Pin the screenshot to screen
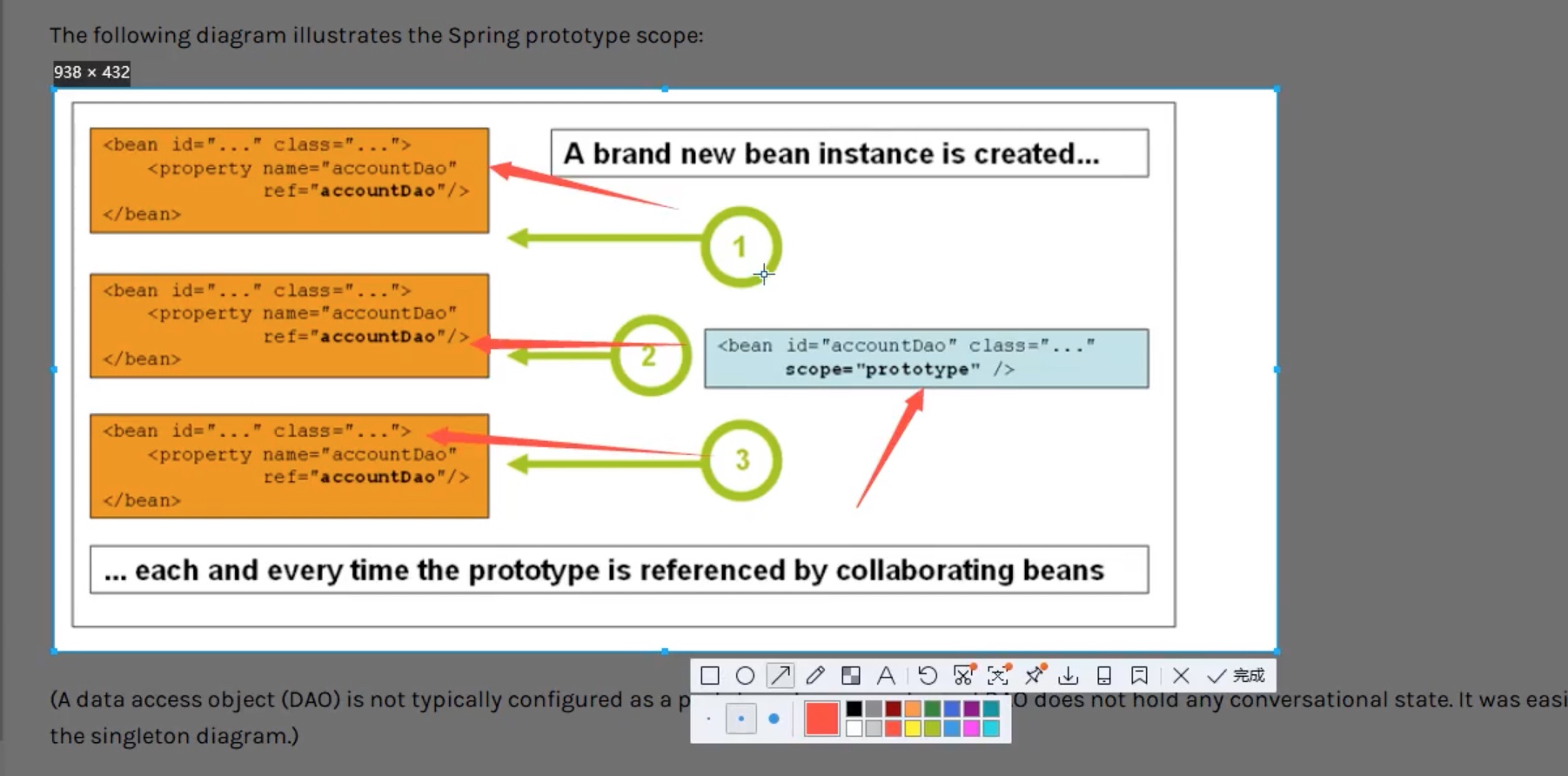1568x776 pixels. tap(1034, 676)
